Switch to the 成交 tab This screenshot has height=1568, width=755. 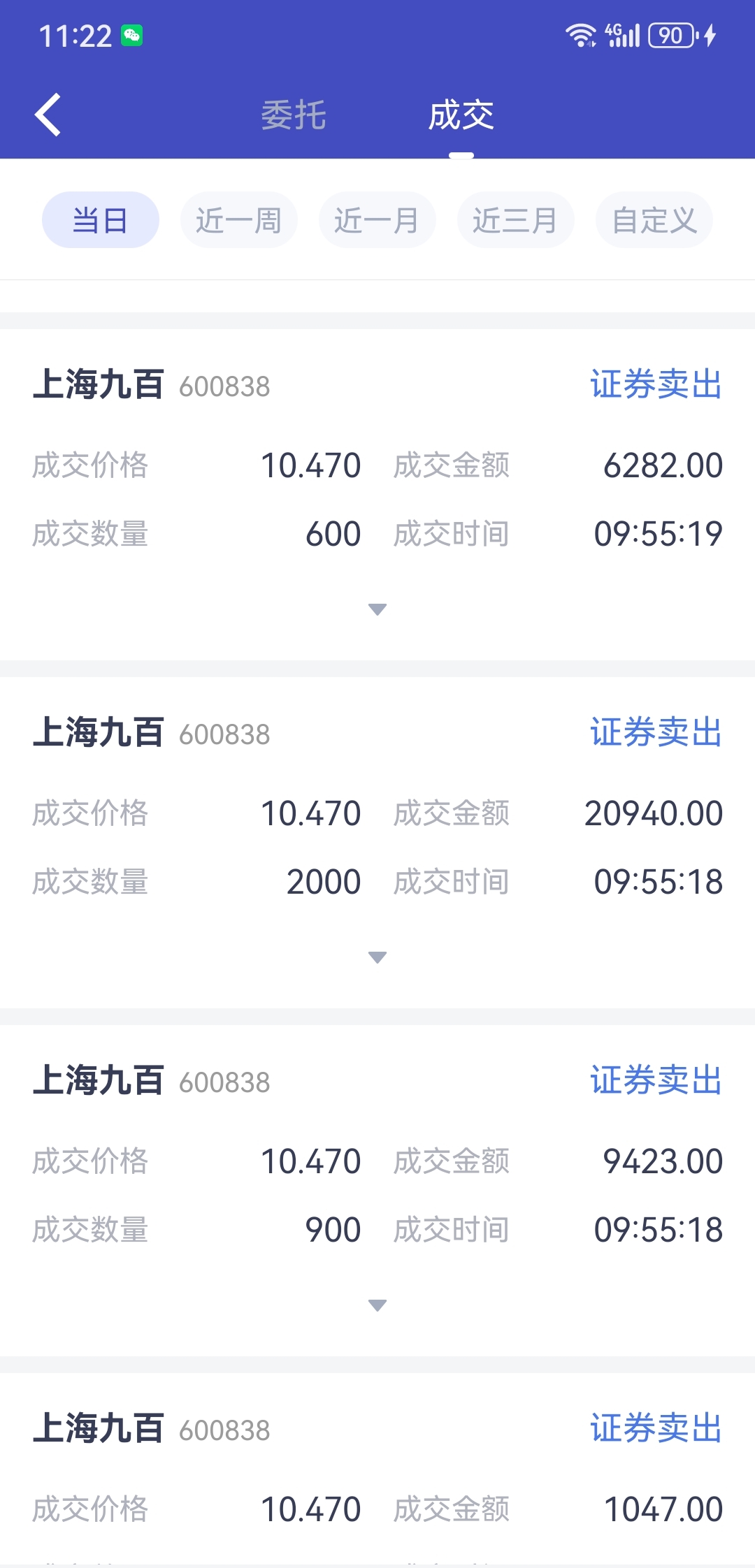coord(461,115)
